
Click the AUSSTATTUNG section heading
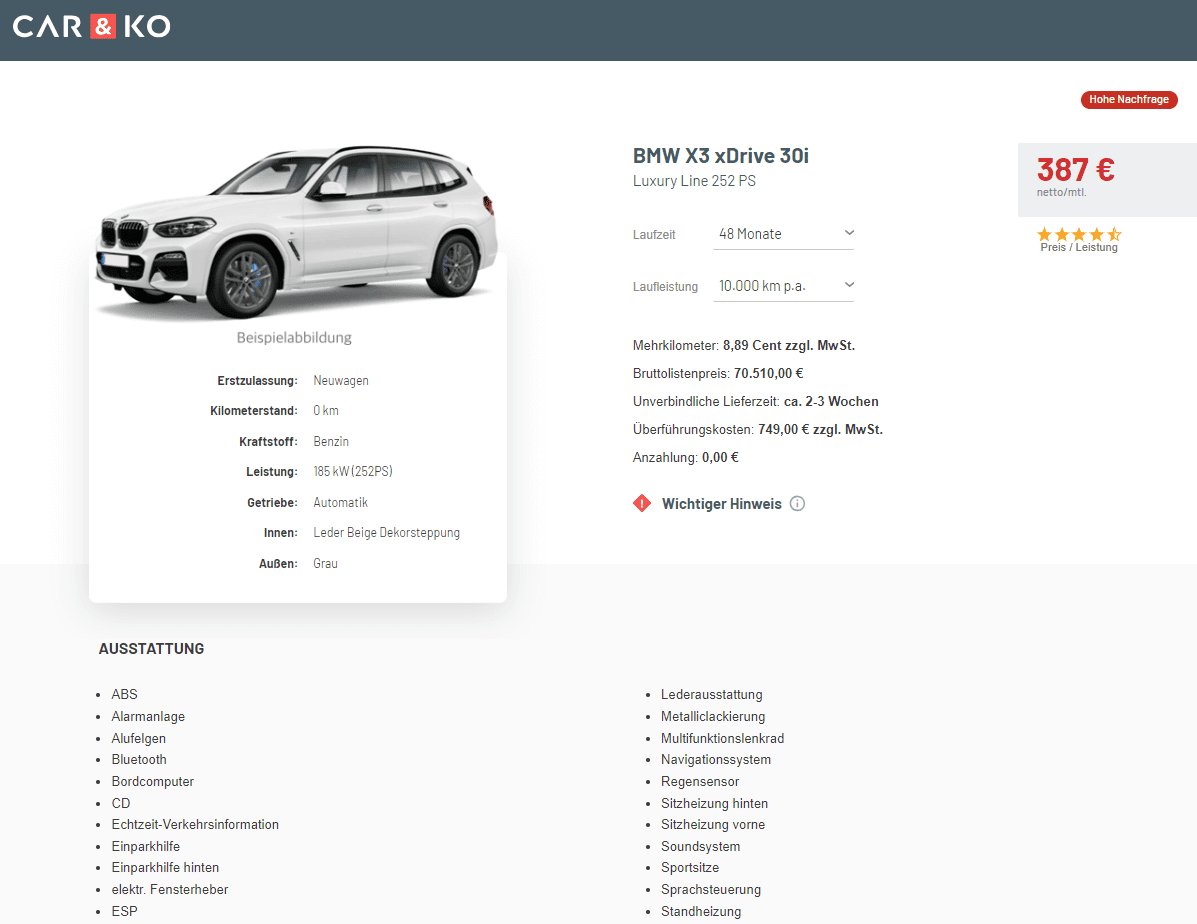coord(151,649)
